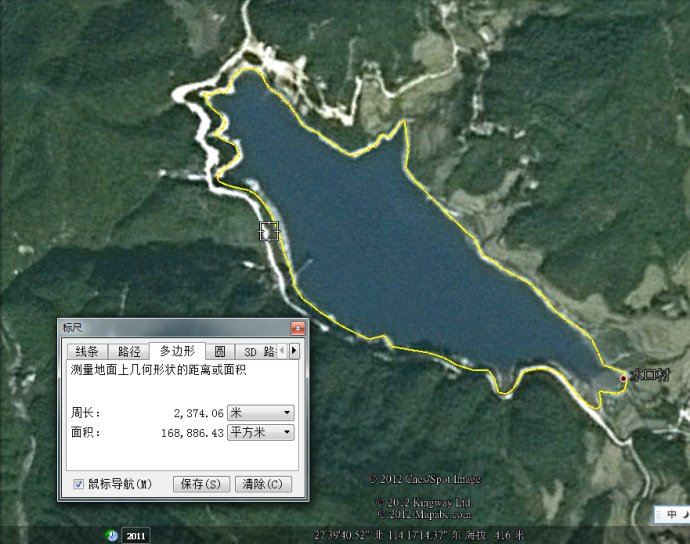Open the 面积 unit dropdown (平方米)
The width and height of the screenshot is (690, 544).
pyautogui.click(x=261, y=432)
